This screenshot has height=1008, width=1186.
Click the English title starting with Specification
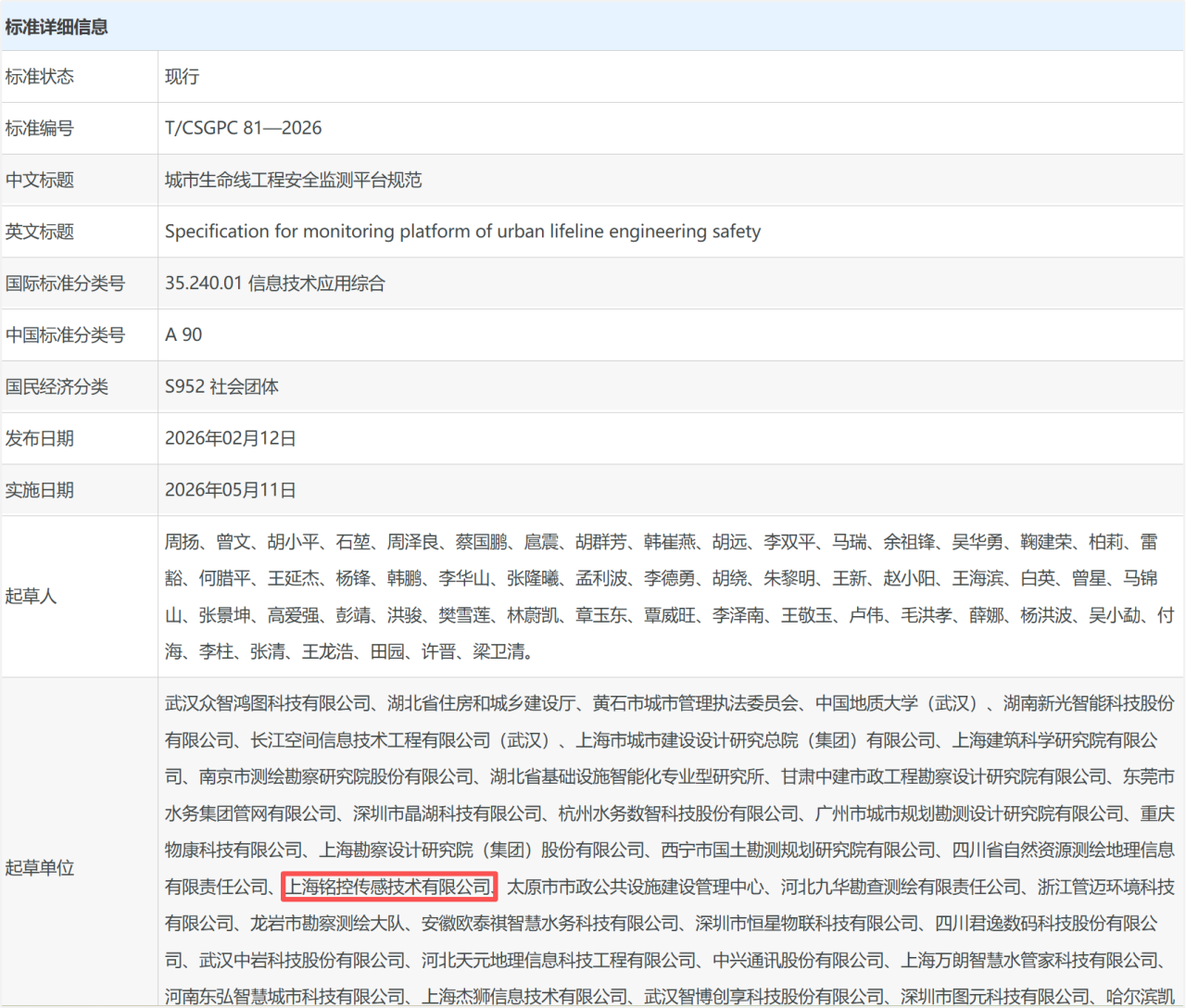[462, 232]
